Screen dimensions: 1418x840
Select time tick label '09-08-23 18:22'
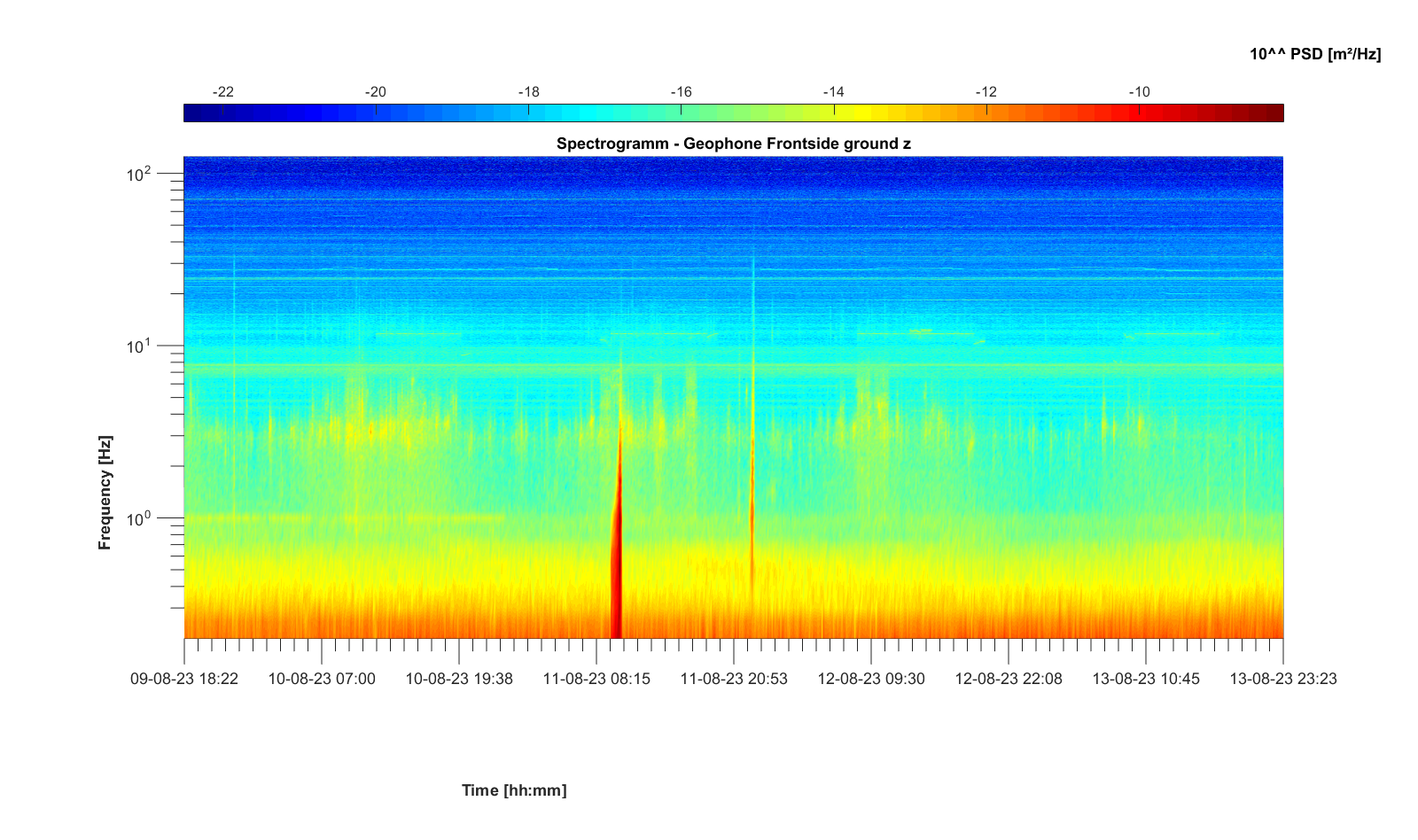tap(184, 679)
